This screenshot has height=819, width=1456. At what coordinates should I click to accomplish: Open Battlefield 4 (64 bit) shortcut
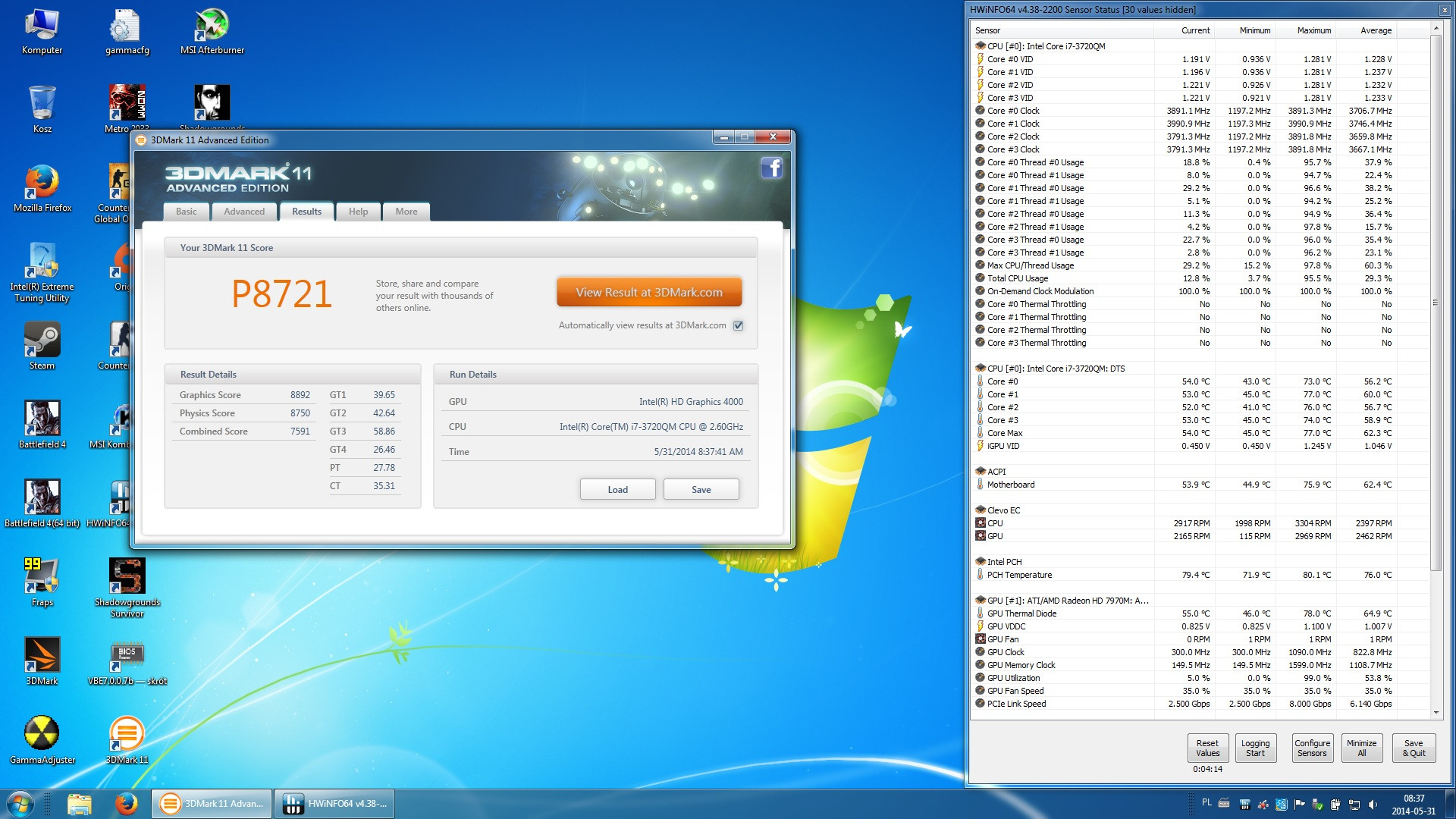pyautogui.click(x=42, y=505)
